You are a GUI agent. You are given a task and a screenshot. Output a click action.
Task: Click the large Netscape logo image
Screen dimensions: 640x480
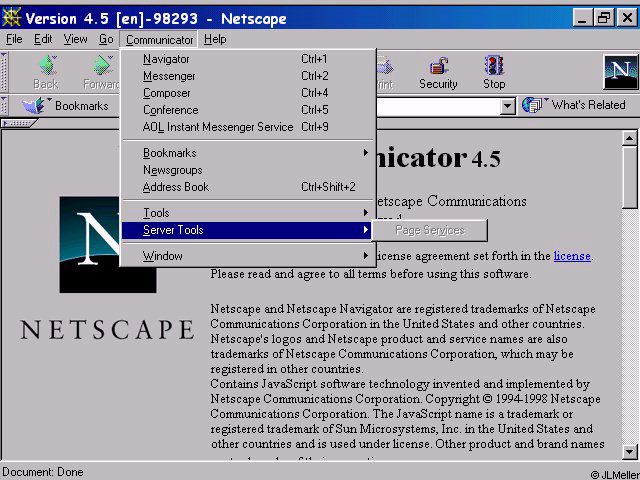tap(108, 244)
